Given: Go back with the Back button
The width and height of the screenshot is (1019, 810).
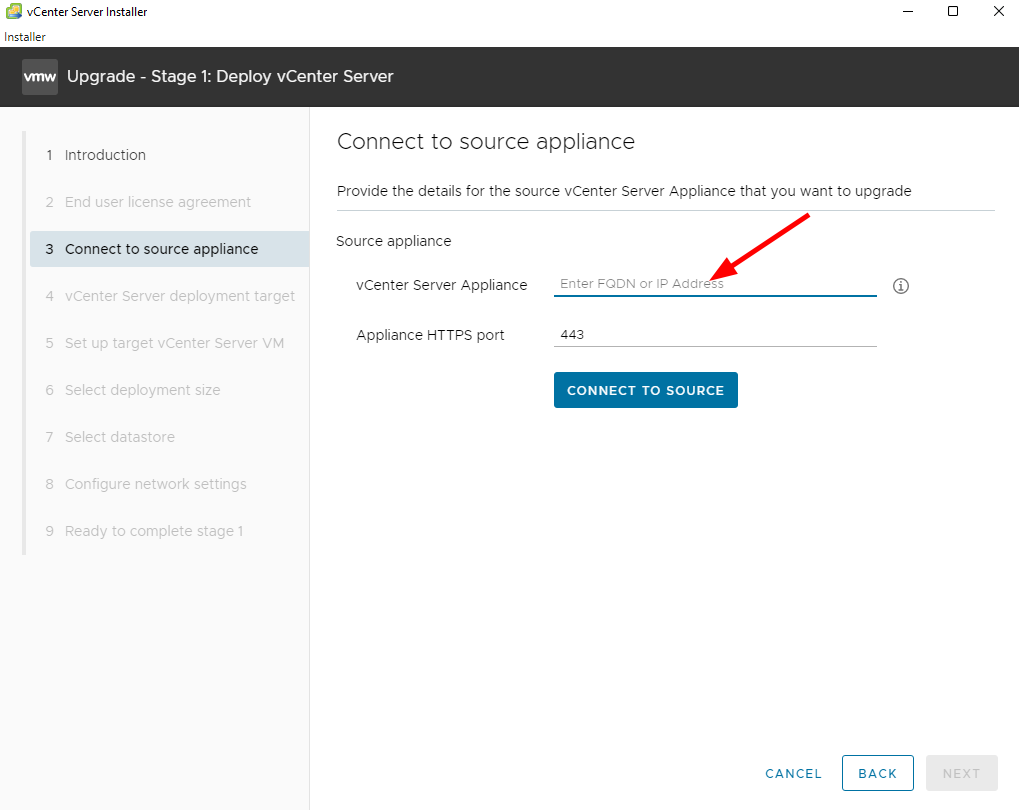Looking at the screenshot, I should tap(877, 773).
